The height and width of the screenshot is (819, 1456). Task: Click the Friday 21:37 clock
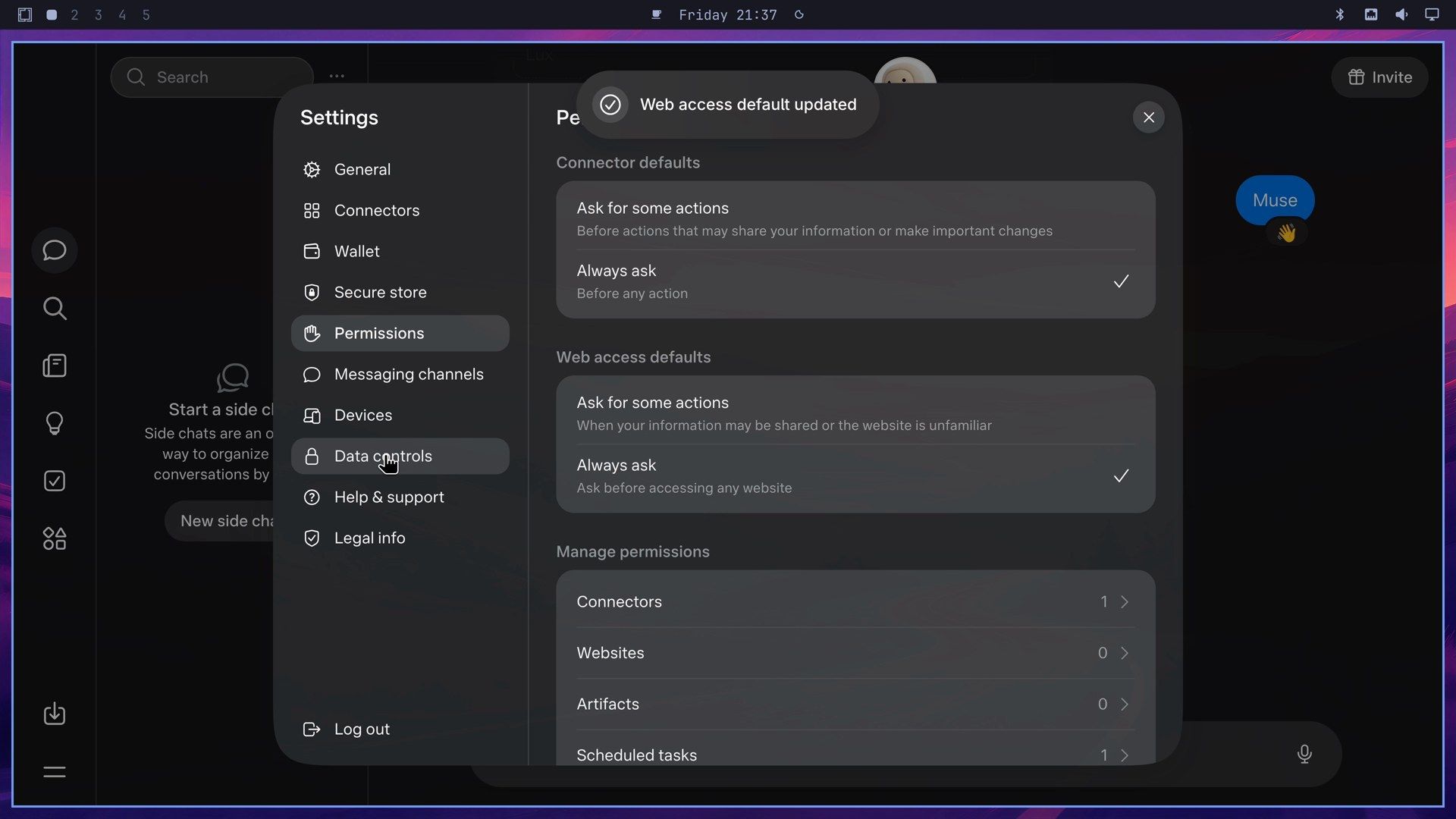pyautogui.click(x=727, y=14)
